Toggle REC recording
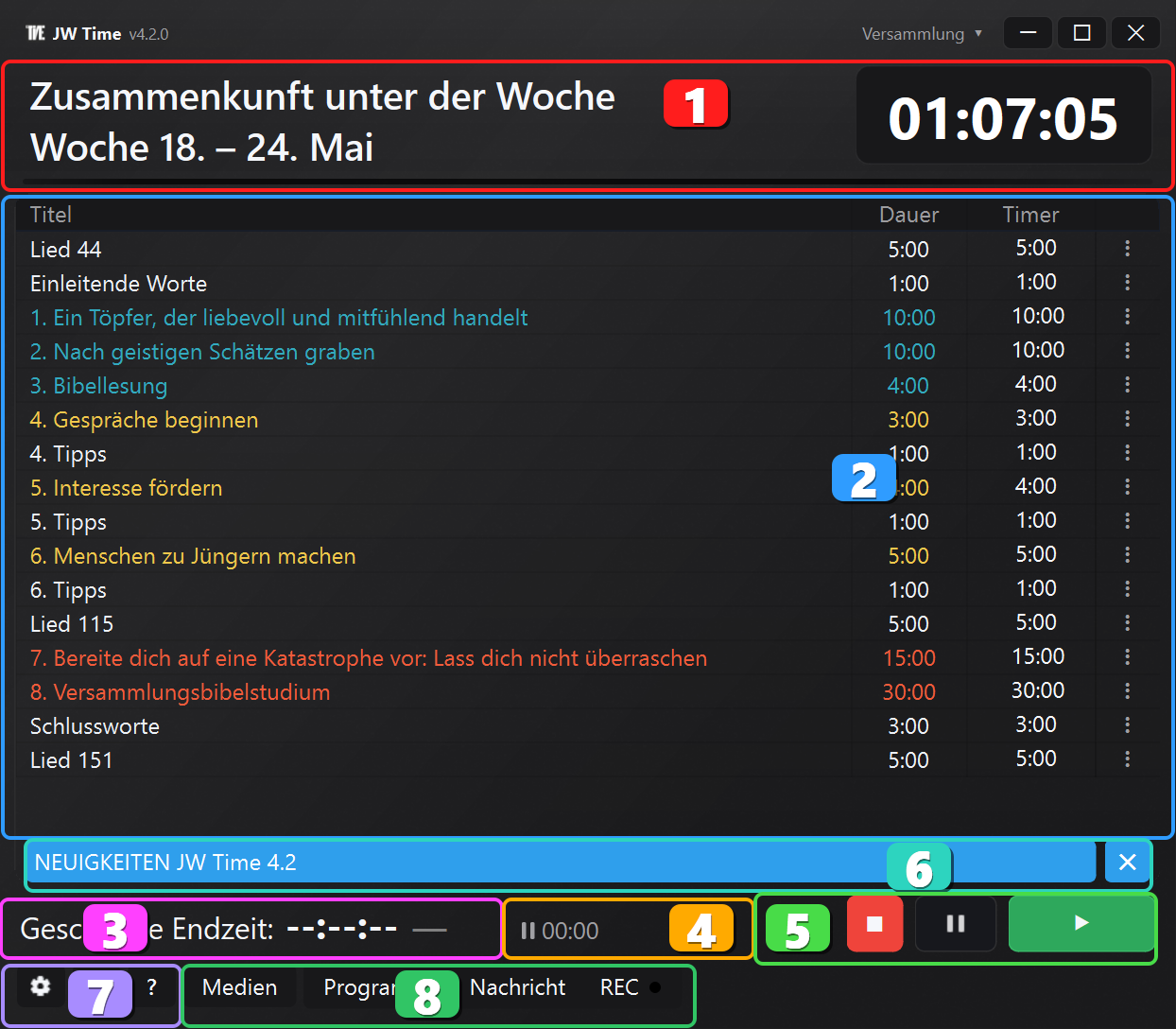 pos(631,987)
